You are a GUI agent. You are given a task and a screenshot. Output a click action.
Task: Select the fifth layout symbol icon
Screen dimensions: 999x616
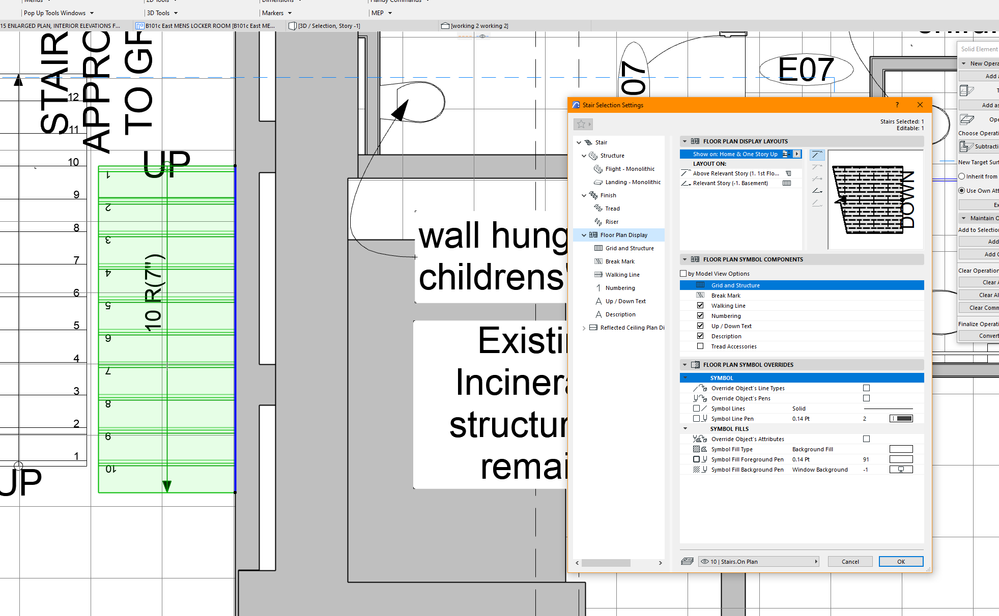point(816,203)
